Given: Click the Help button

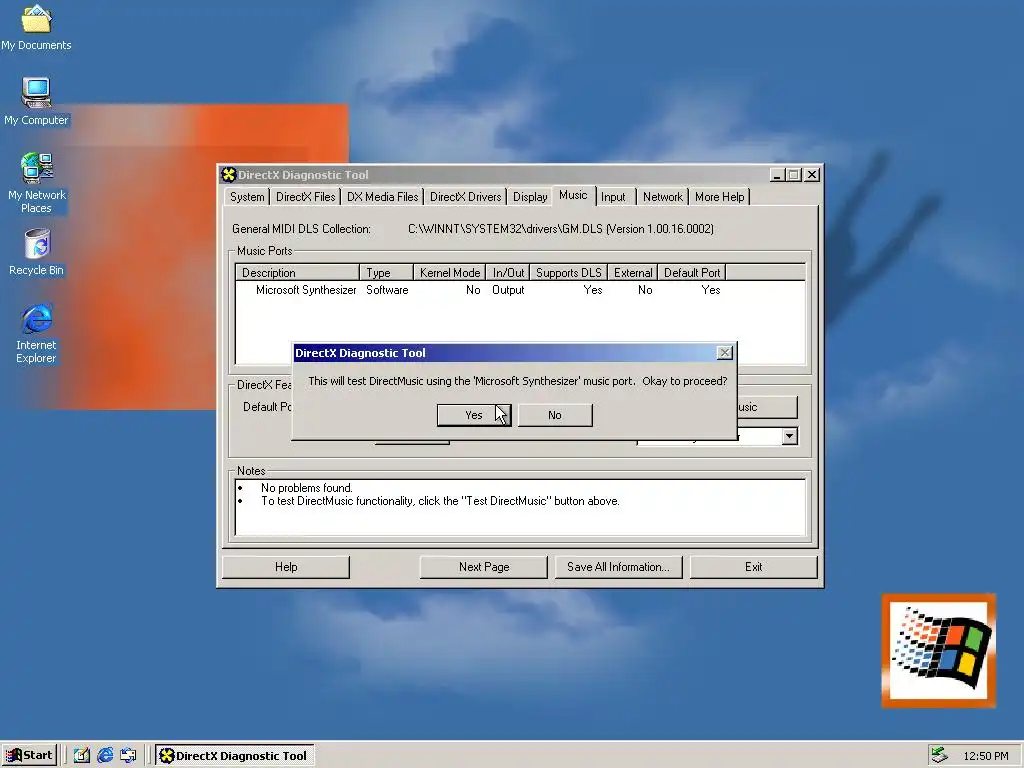Looking at the screenshot, I should click(x=286, y=567).
